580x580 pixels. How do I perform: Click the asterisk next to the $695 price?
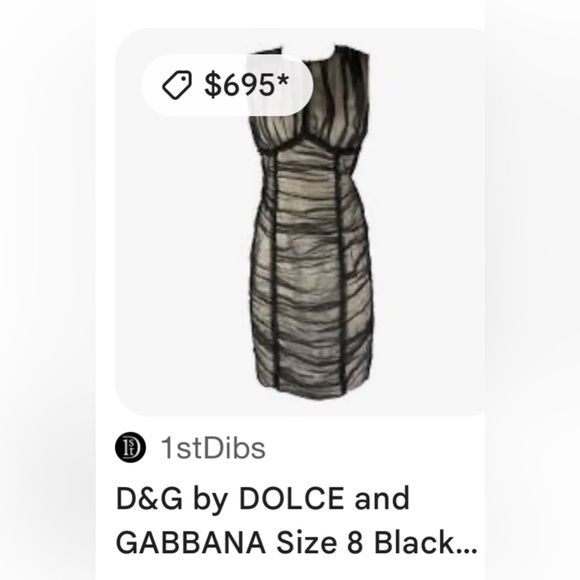coord(282,80)
